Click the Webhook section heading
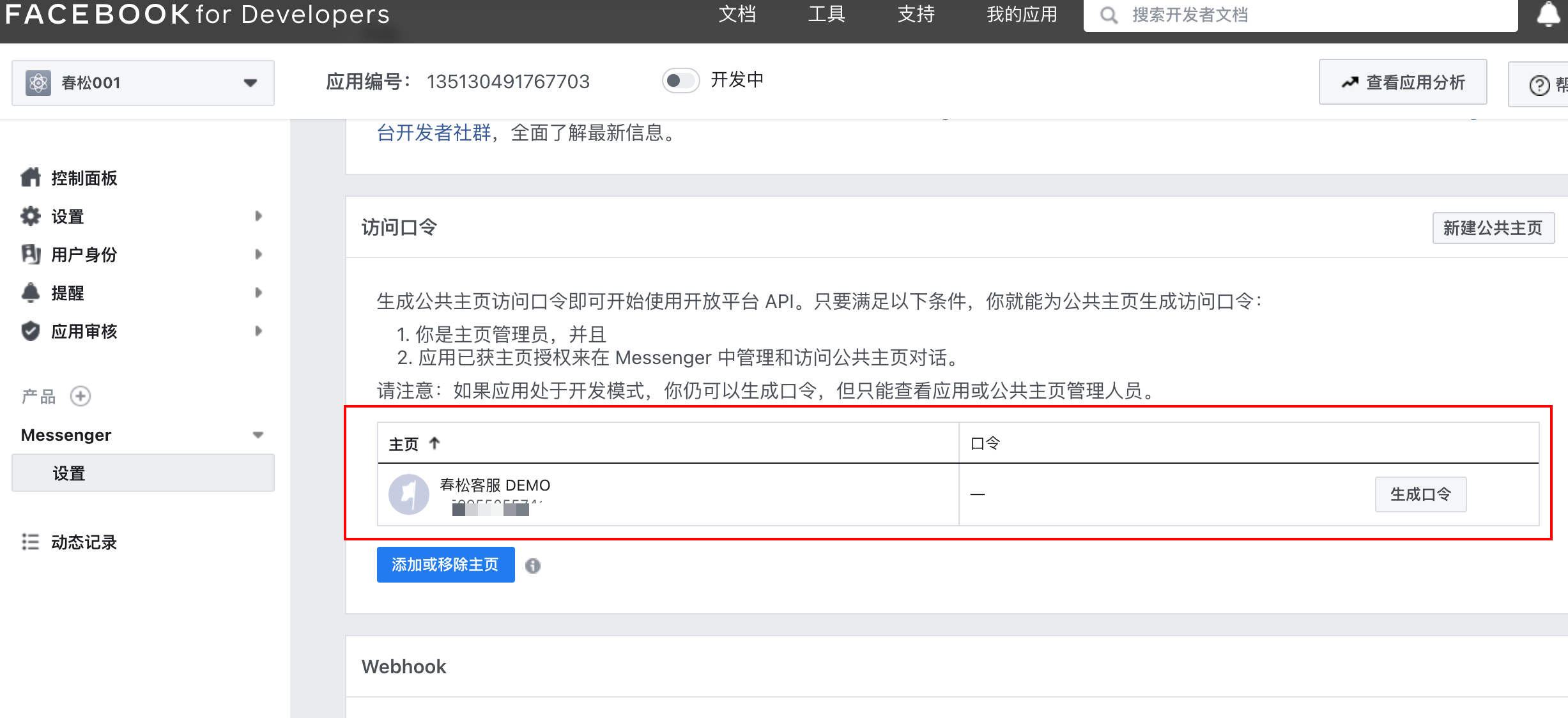Viewport: 1568px width, 718px height. pyautogui.click(x=404, y=666)
